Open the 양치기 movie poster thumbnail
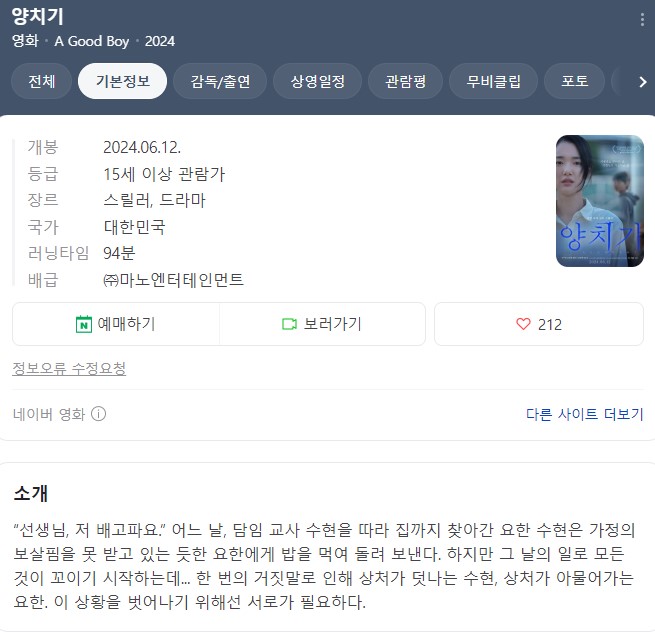The height and width of the screenshot is (632, 655). point(599,201)
